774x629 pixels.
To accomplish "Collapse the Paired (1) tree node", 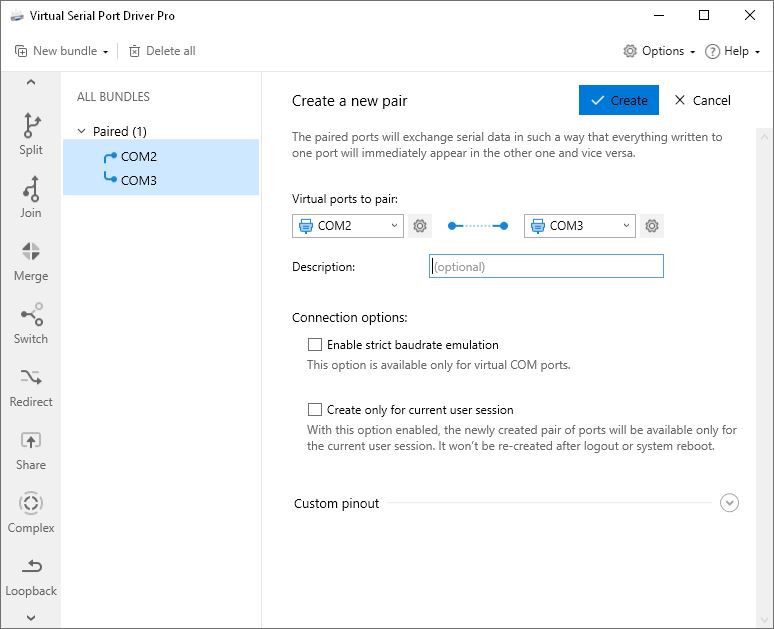I will coord(82,132).
